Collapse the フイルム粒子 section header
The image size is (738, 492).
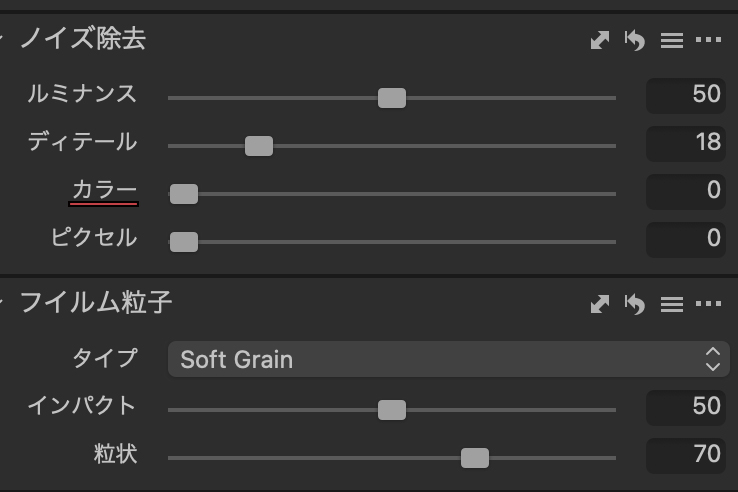click(x=96, y=302)
